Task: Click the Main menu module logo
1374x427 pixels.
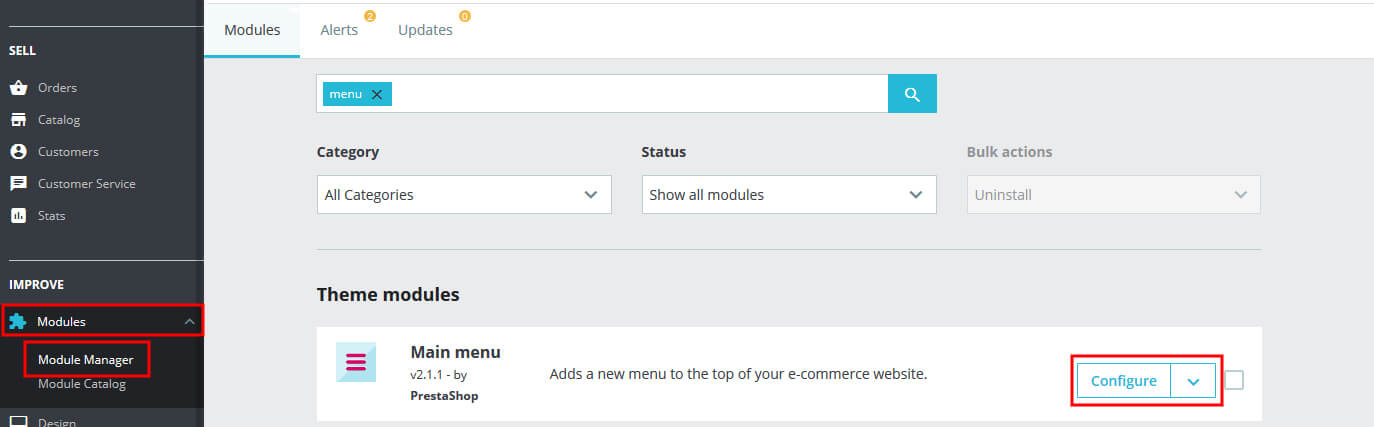Action: [355, 362]
